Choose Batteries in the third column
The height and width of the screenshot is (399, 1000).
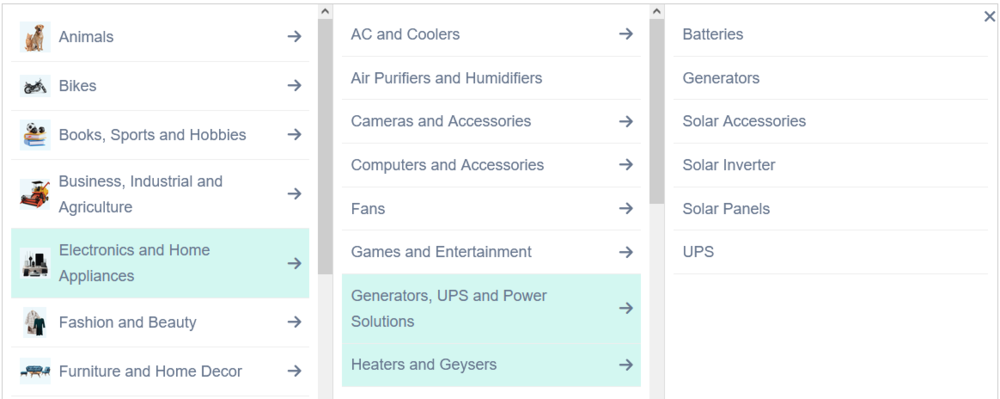[713, 34]
